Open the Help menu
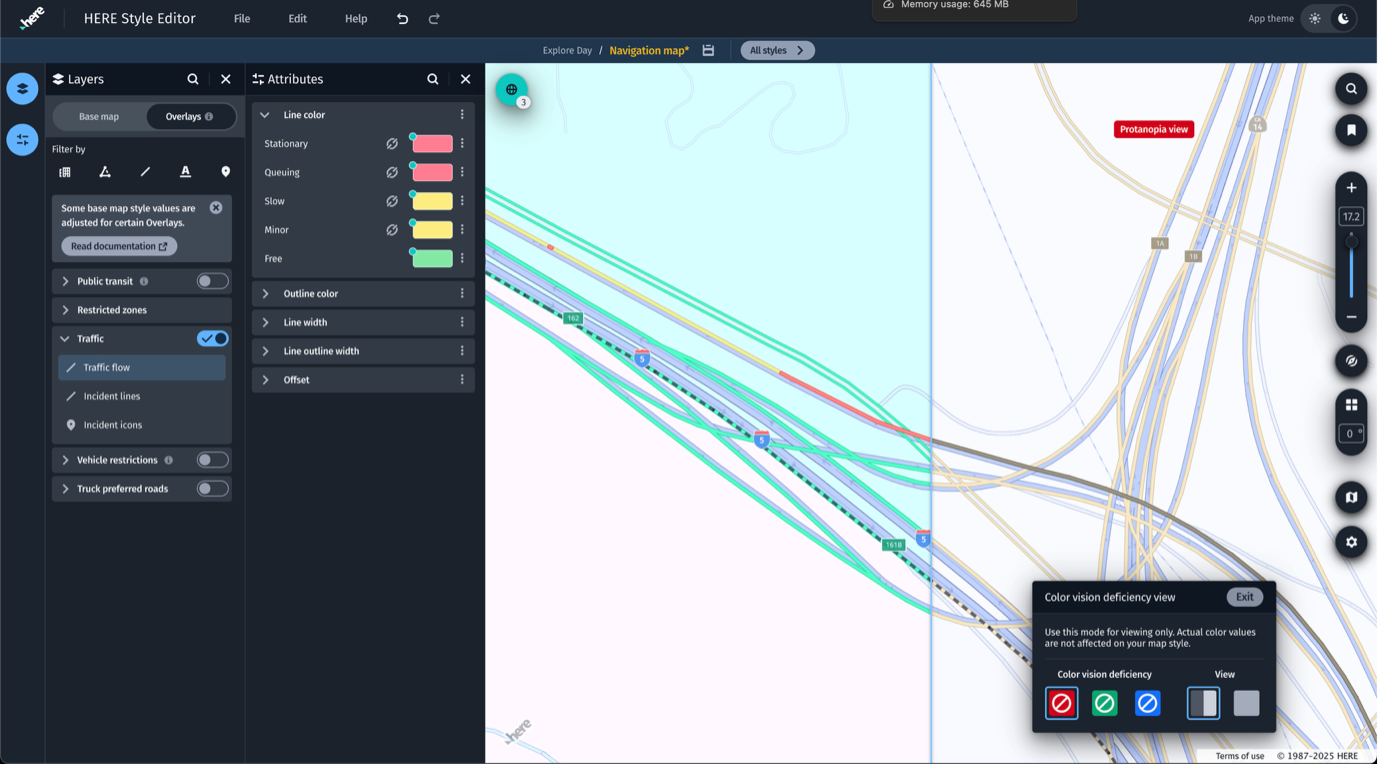 pyautogui.click(x=357, y=19)
